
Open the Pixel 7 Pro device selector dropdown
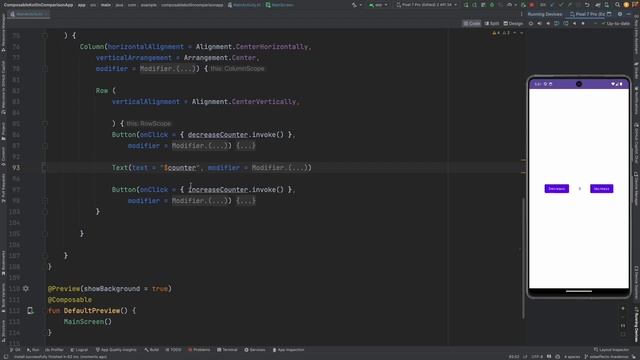[x=427, y=5]
